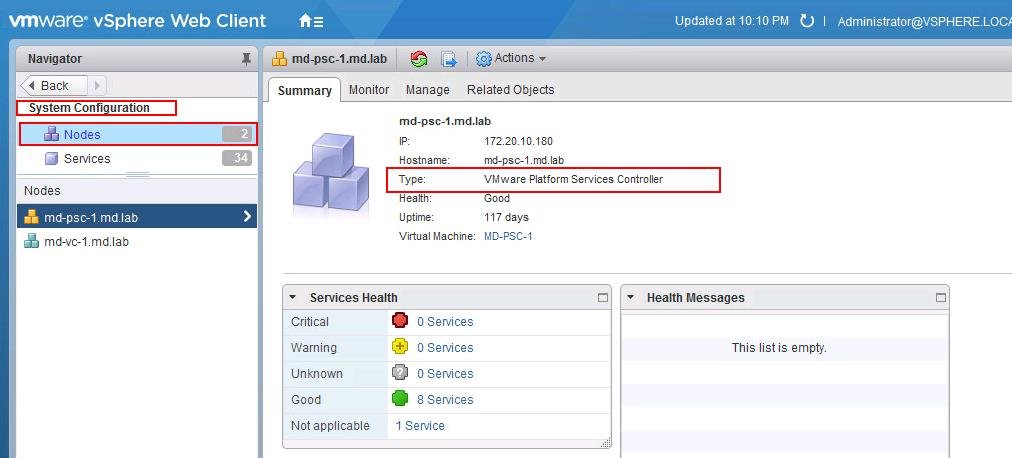Click the VMware vSphere Web Client logo

(x=137, y=21)
